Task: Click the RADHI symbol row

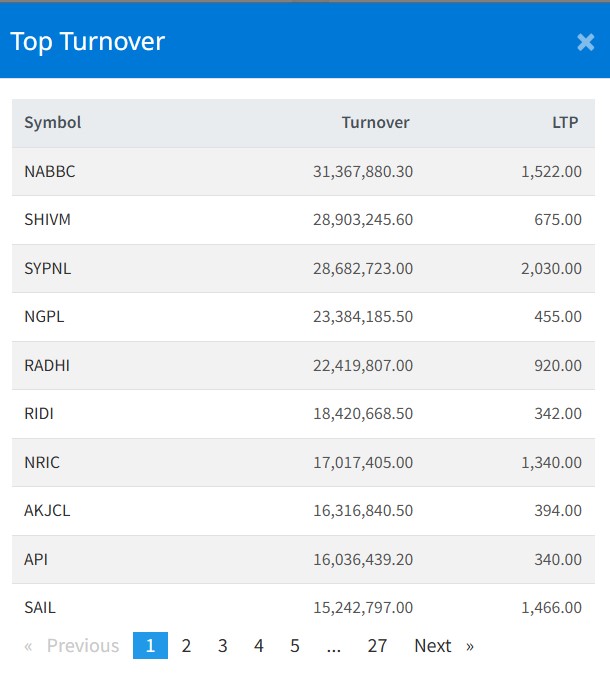Action: click(x=47, y=366)
